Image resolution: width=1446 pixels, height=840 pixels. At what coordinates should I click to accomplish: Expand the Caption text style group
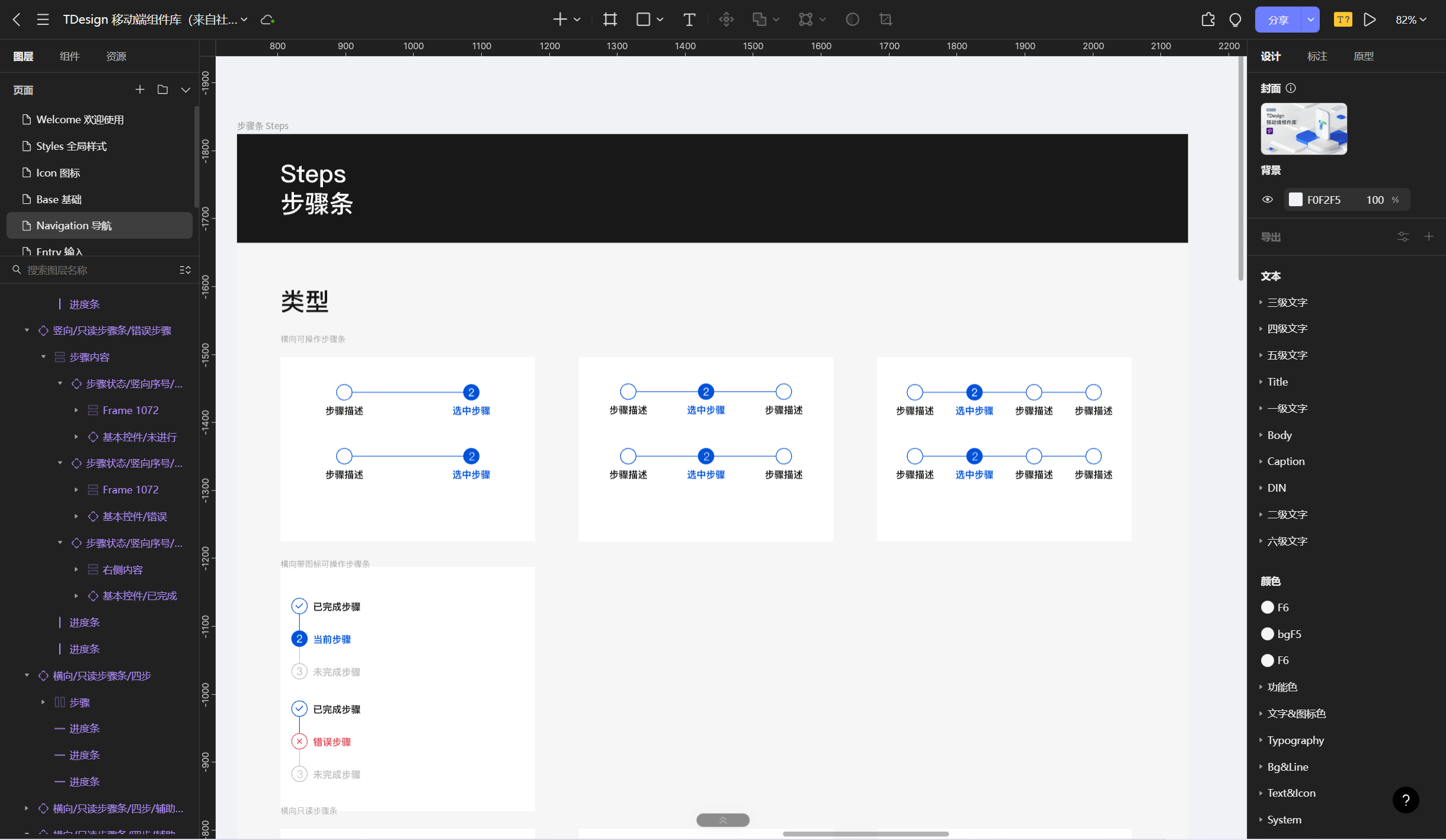coord(1261,461)
